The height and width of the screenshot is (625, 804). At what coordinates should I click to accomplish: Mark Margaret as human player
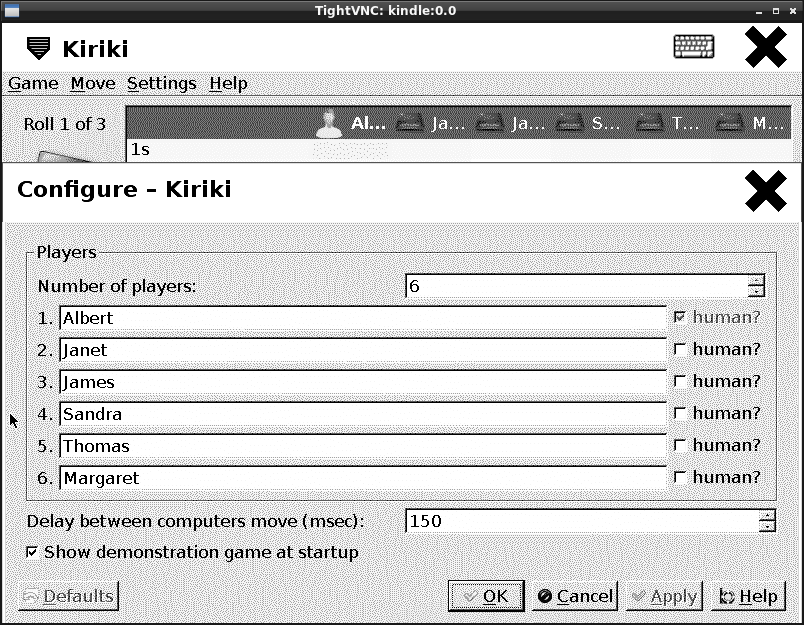coord(679,477)
